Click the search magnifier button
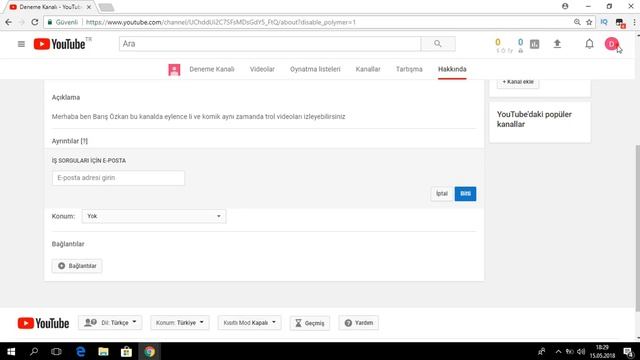Screen dimensions: 640x360 438,44
